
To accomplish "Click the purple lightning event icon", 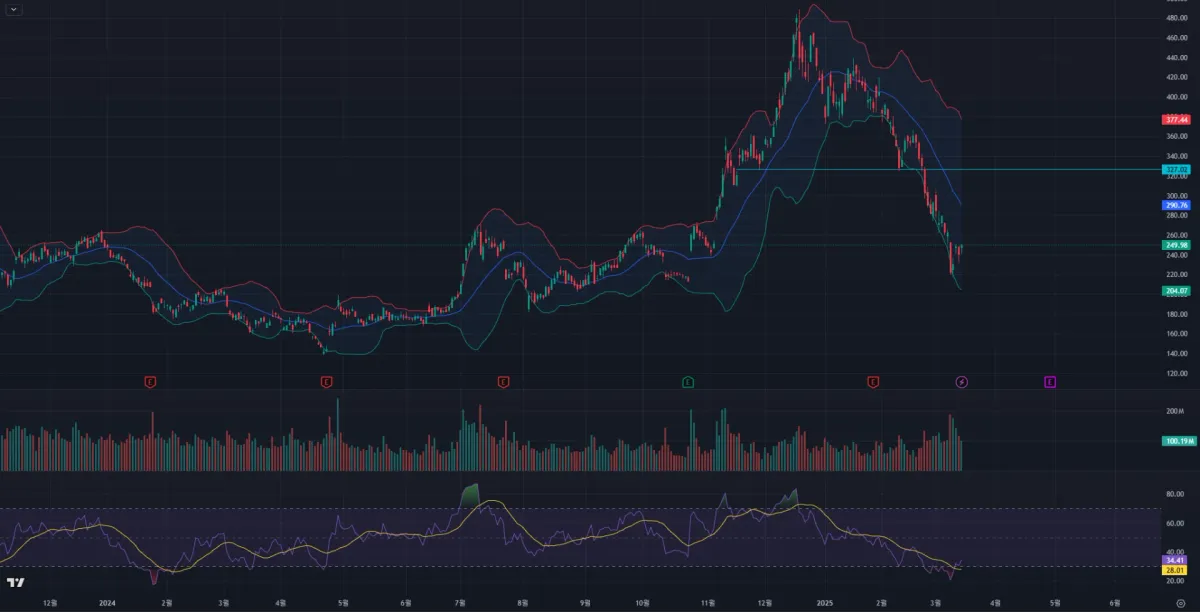I will tap(962, 382).
